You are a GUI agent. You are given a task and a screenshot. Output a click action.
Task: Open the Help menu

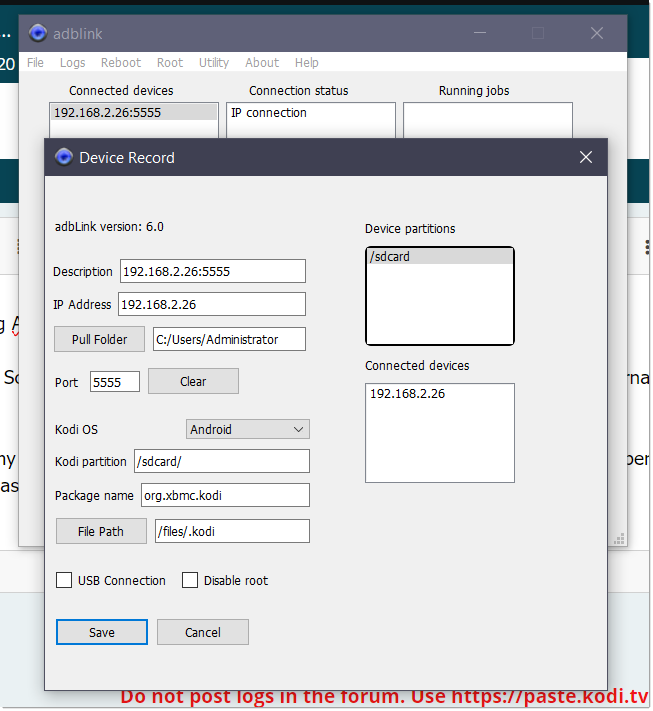(x=307, y=63)
